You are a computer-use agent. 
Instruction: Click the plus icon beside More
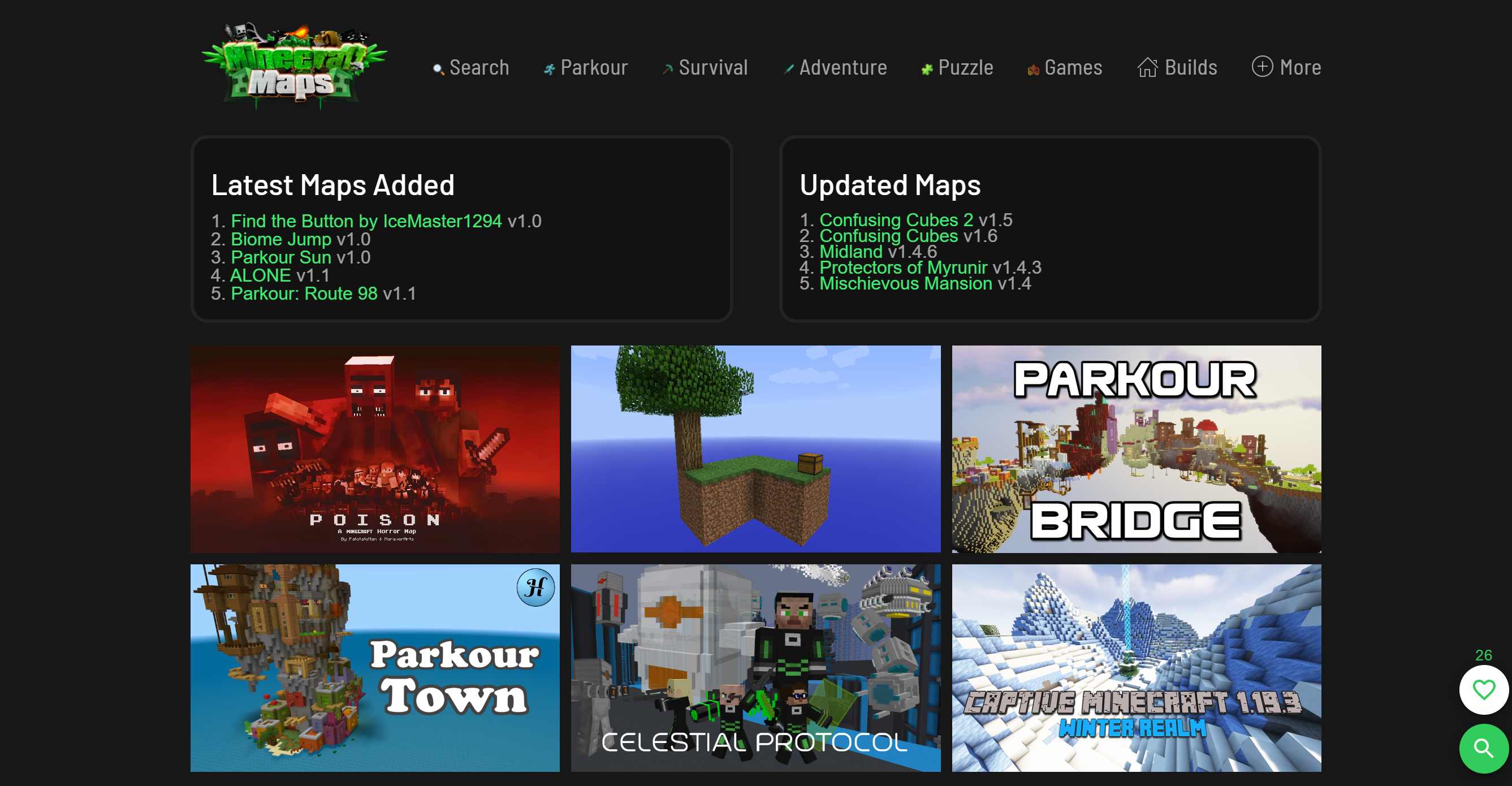click(1263, 67)
